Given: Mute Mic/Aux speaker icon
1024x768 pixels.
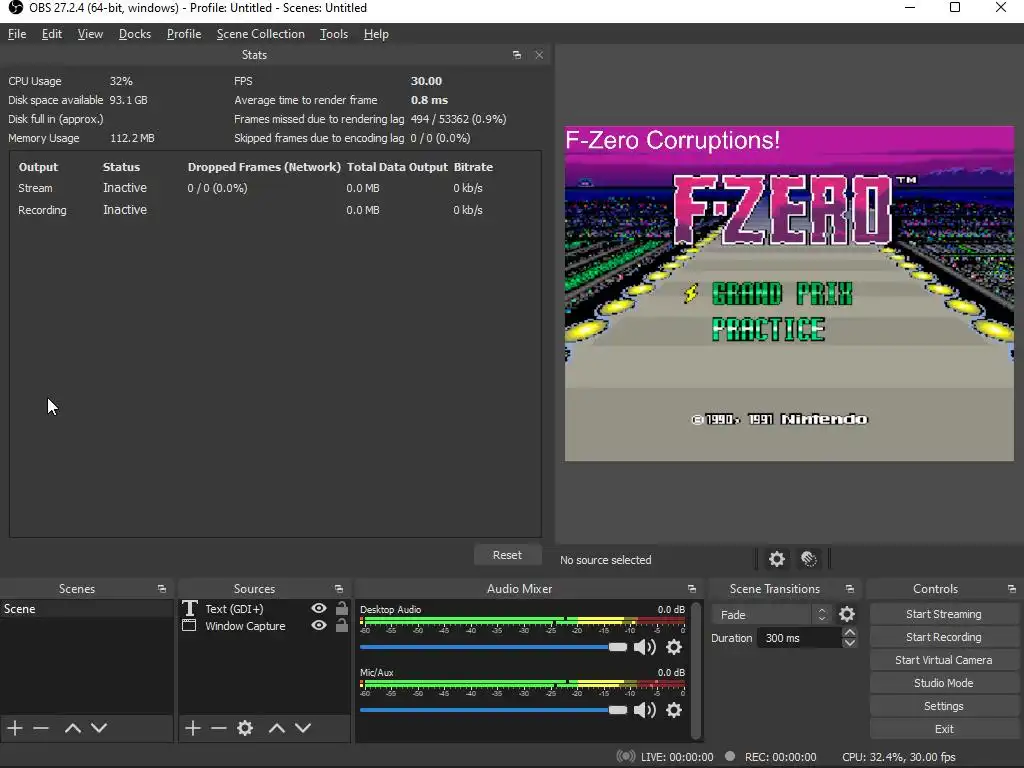Looking at the screenshot, I should click(x=645, y=710).
